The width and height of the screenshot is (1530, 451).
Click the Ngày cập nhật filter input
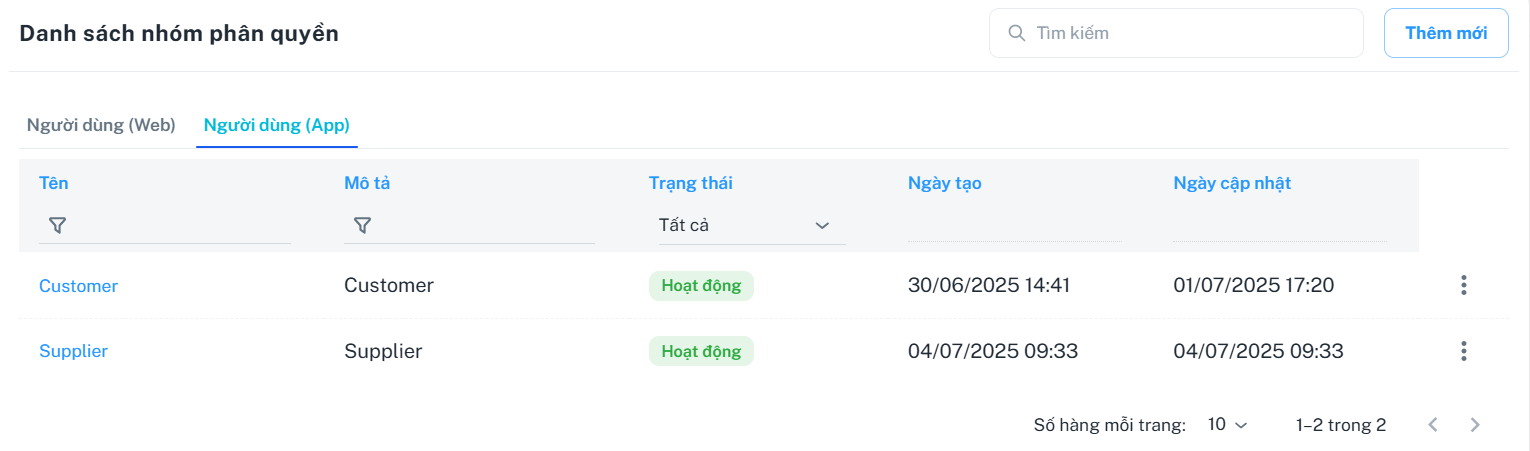pos(1279,227)
